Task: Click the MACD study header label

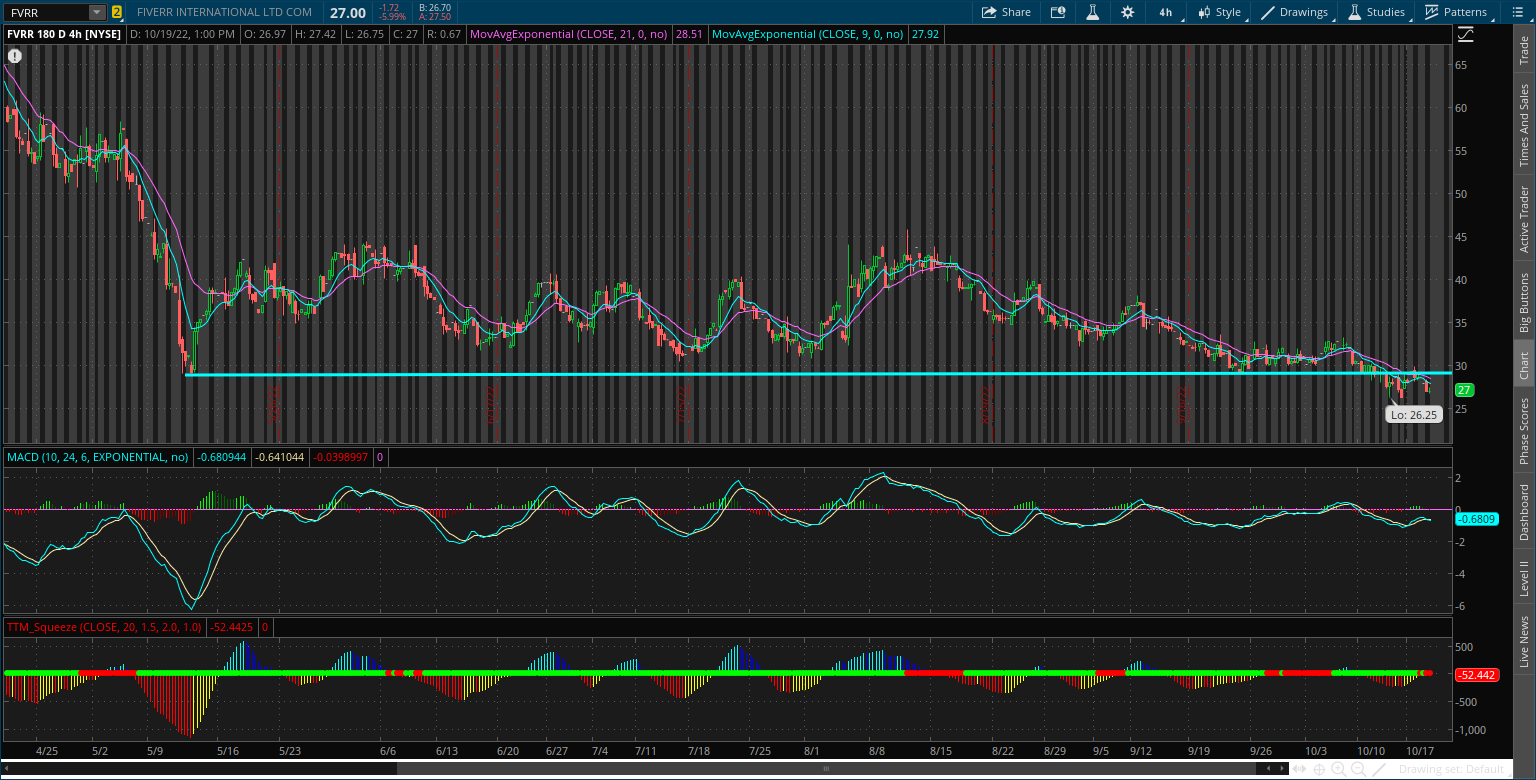Action: click(98, 457)
